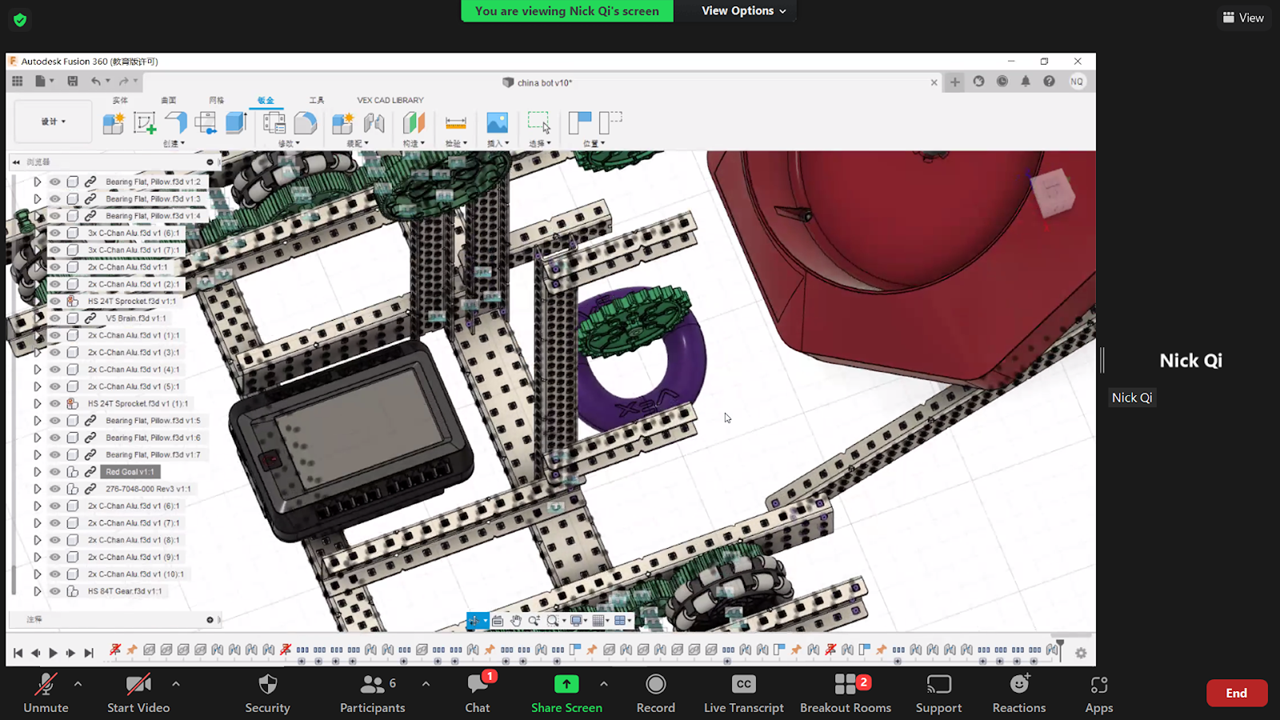Click the Insert image icon
The height and width of the screenshot is (720, 1280).
[x=497, y=123]
